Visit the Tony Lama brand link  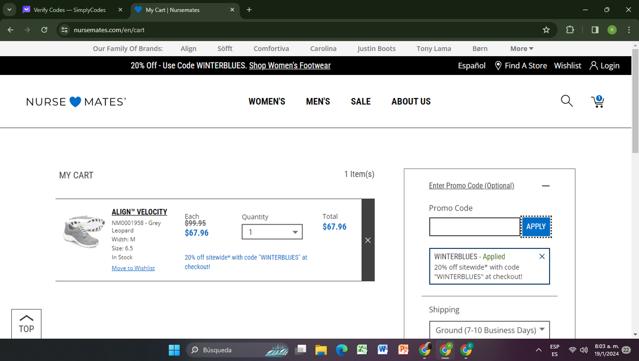click(x=434, y=48)
